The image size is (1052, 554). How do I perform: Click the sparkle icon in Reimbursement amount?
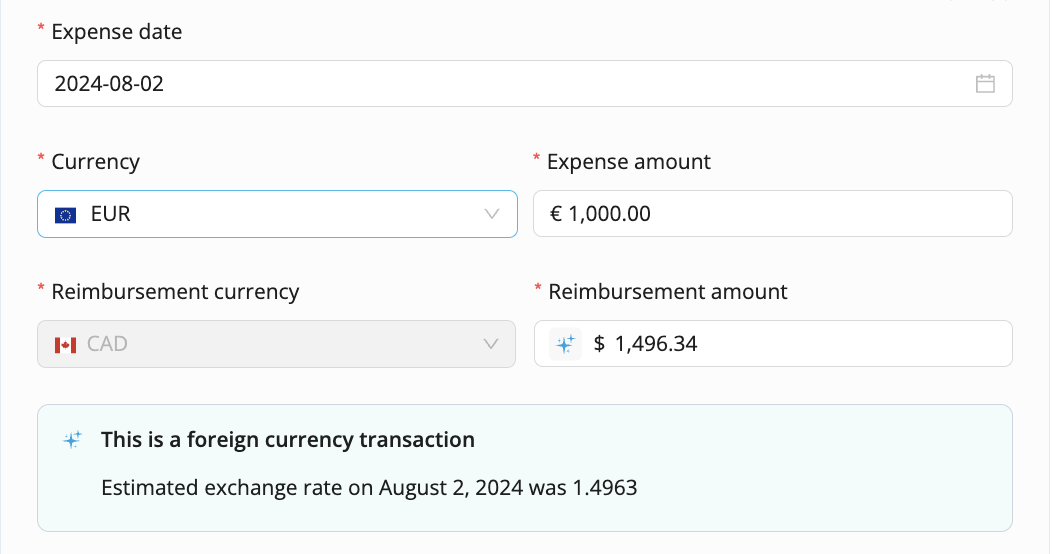pos(565,344)
